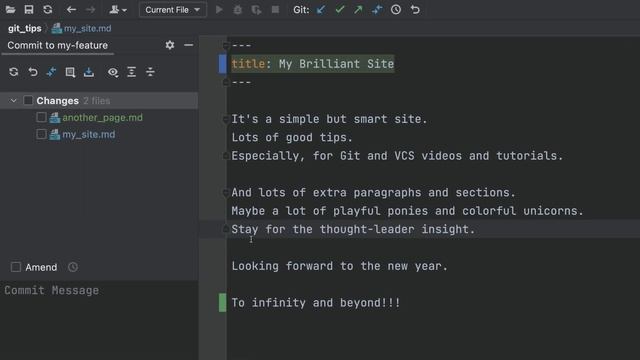Refresh the changes list
Screen dimensions: 640x360
(x=14, y=72)
